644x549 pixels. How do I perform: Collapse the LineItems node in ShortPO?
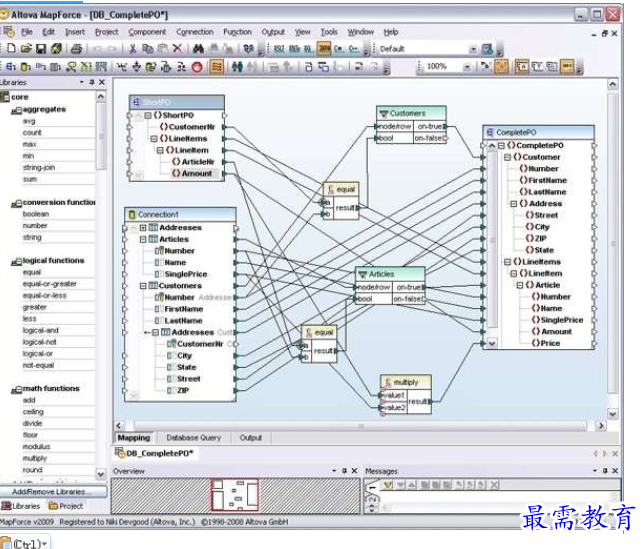tap(154, 139)
